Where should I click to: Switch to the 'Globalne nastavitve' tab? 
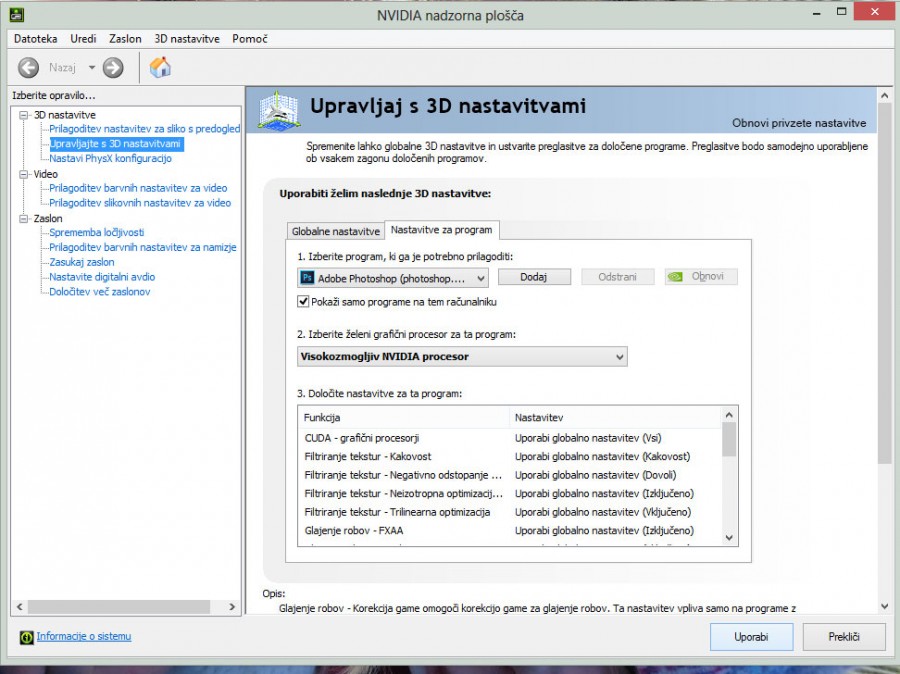coord(335,231)
